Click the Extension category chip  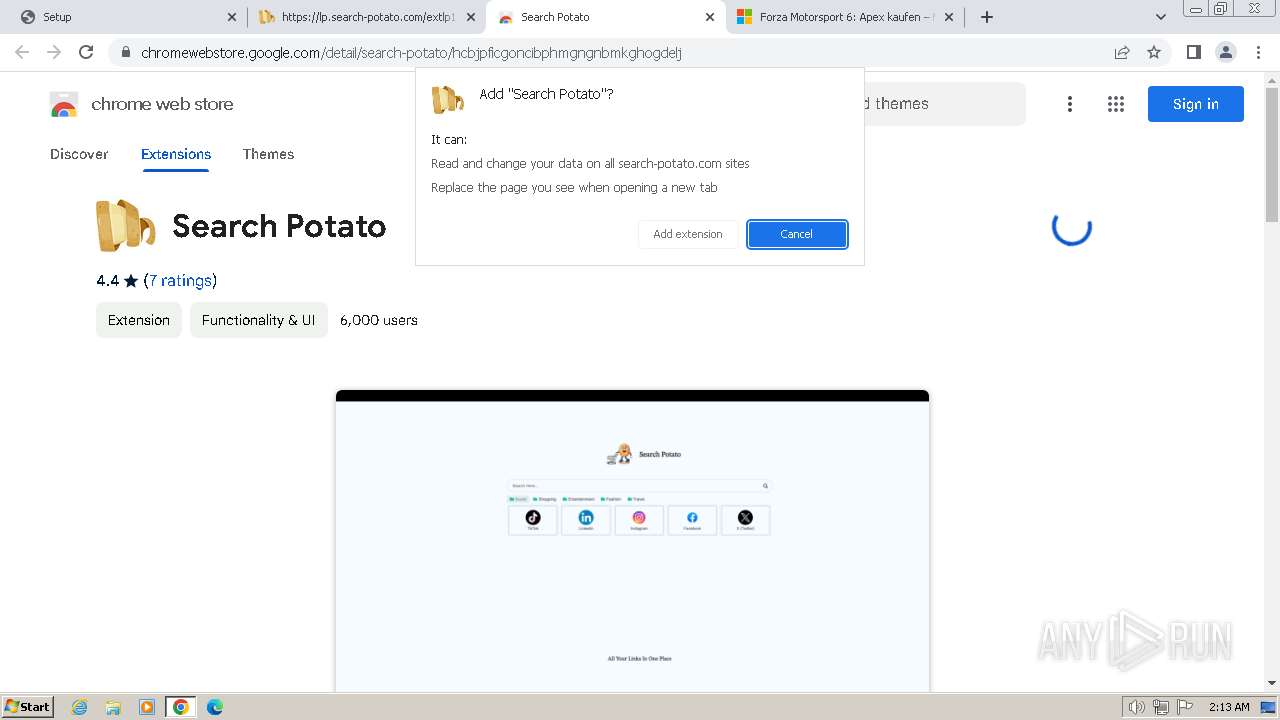[x=139, y=320]
